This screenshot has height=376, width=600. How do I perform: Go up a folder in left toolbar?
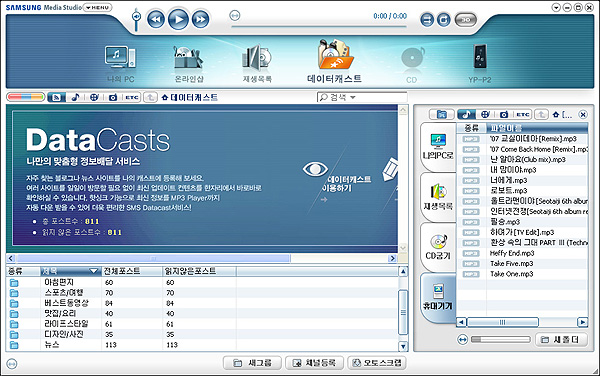click(150, 98)
